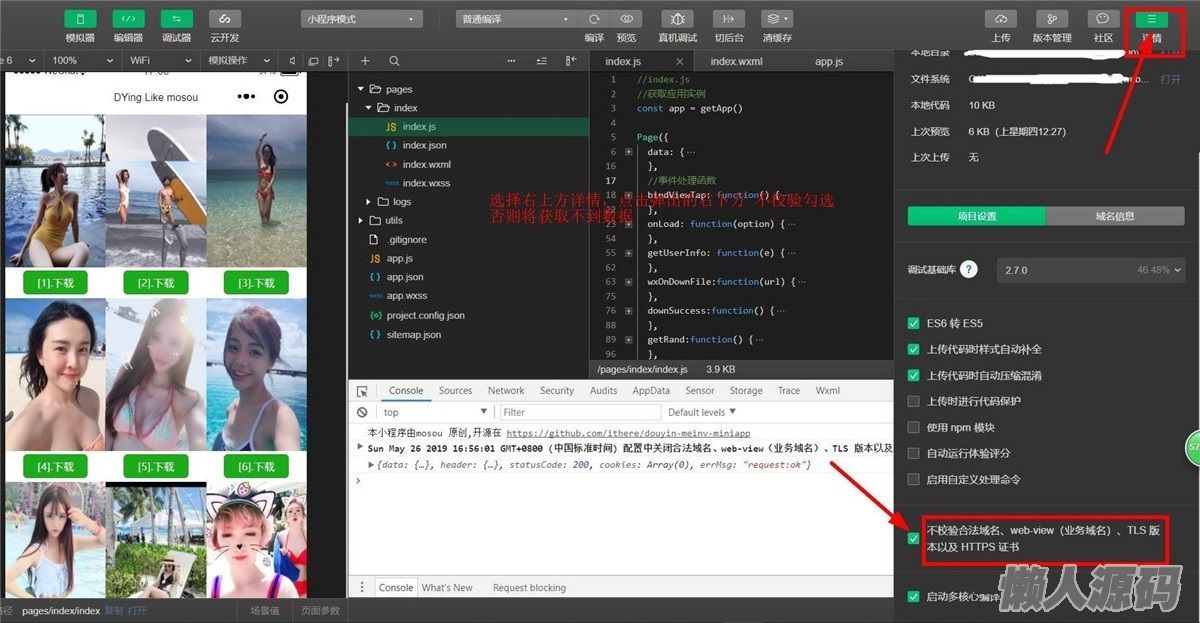Open 版本管理 version control
The image size is (1200, 623).
1051,19
